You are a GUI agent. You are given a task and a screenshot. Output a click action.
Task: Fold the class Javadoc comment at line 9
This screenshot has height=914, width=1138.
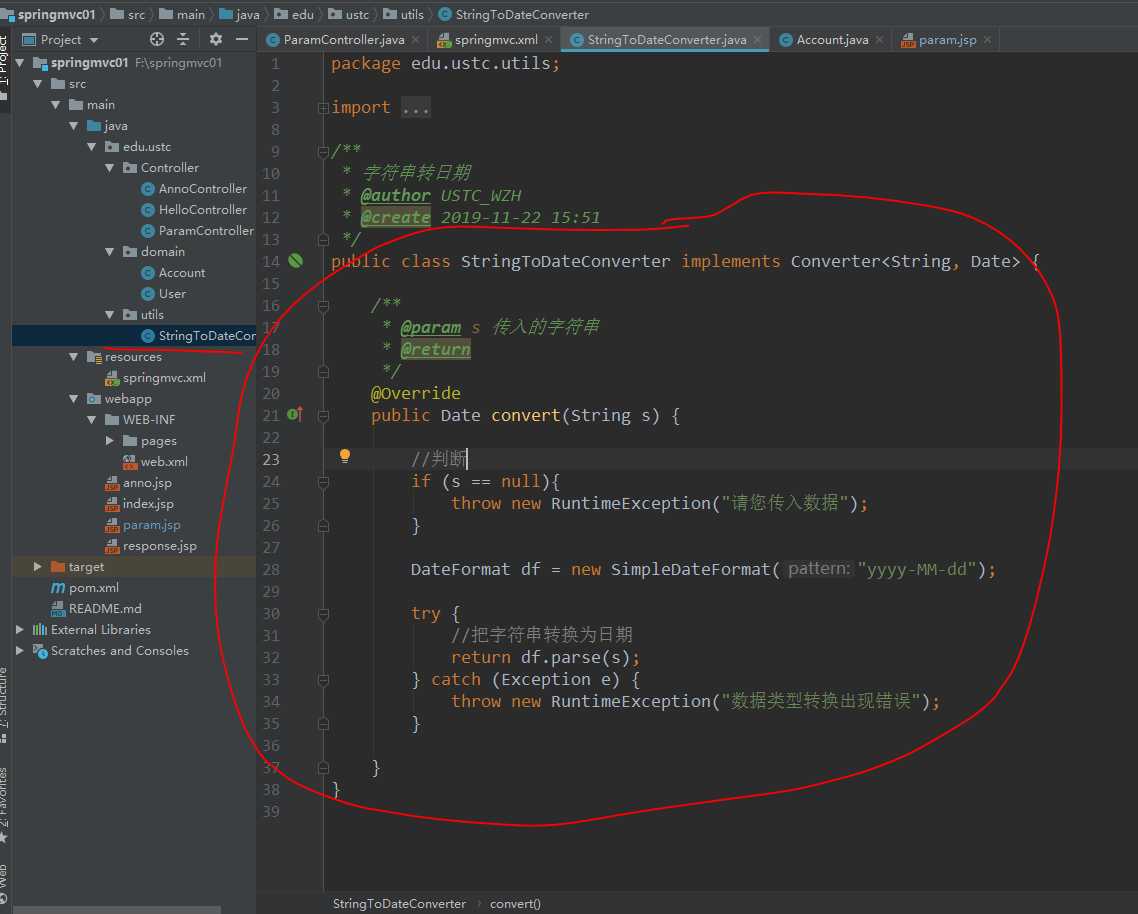click(324, 152)
